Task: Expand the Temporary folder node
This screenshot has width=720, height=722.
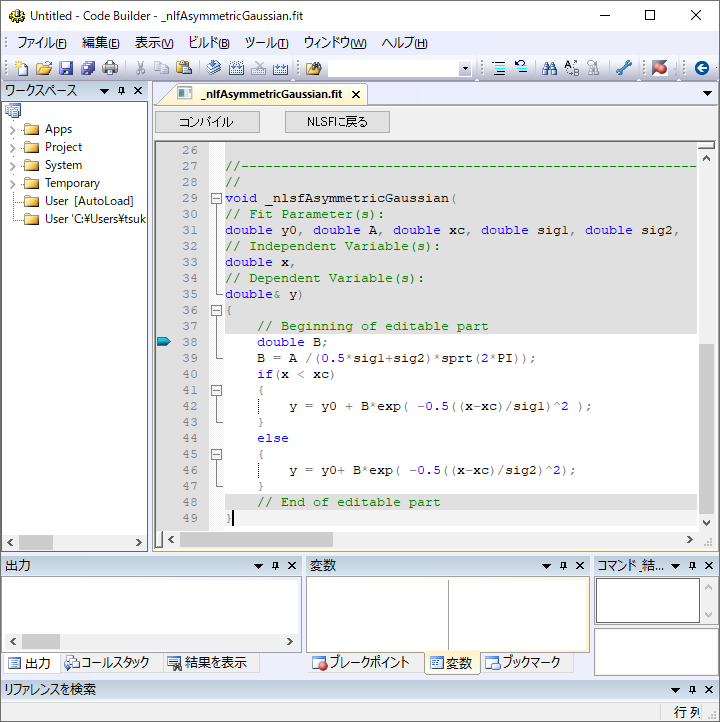Action: [x=12, y=184]
